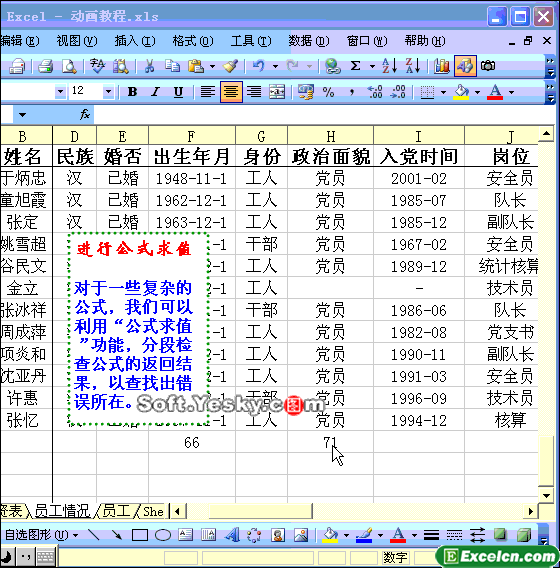Screen dimensions: 560x568
Task: Open the font name dropdown arrow
Action: [60, 92]
